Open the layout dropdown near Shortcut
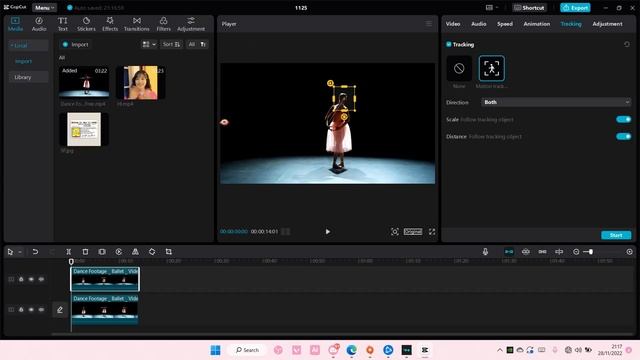Image resolution: width=640 pixels, height=360 pixels. click(492, 8)
